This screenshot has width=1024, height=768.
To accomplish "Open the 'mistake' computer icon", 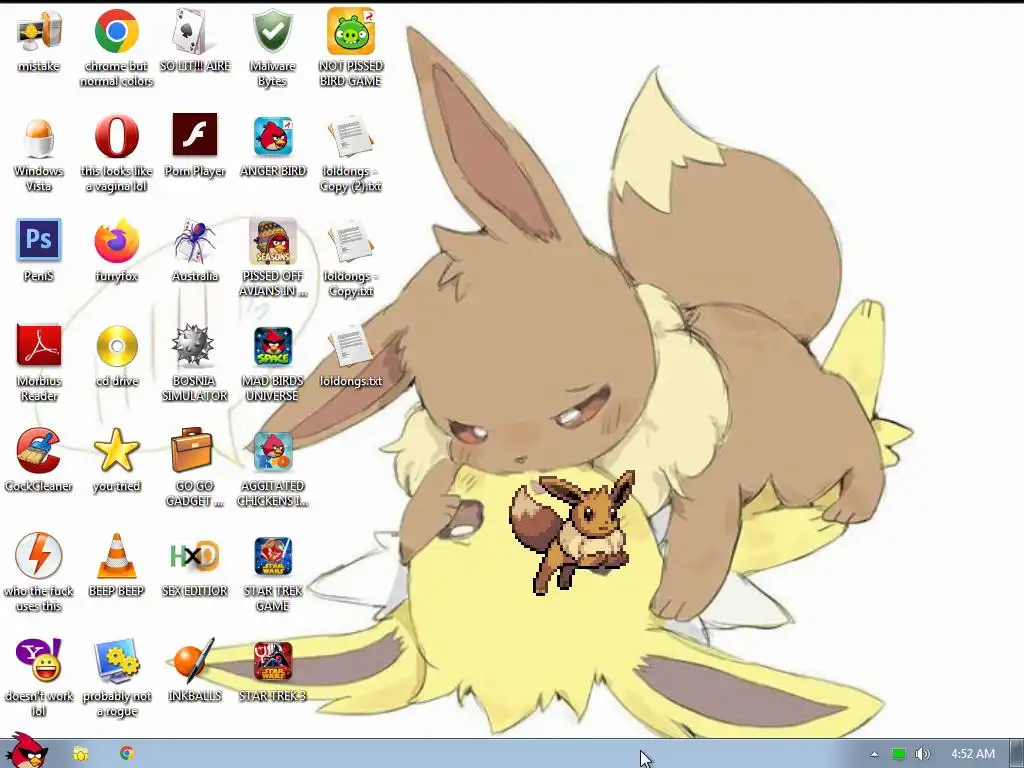I will click(39, 31).
